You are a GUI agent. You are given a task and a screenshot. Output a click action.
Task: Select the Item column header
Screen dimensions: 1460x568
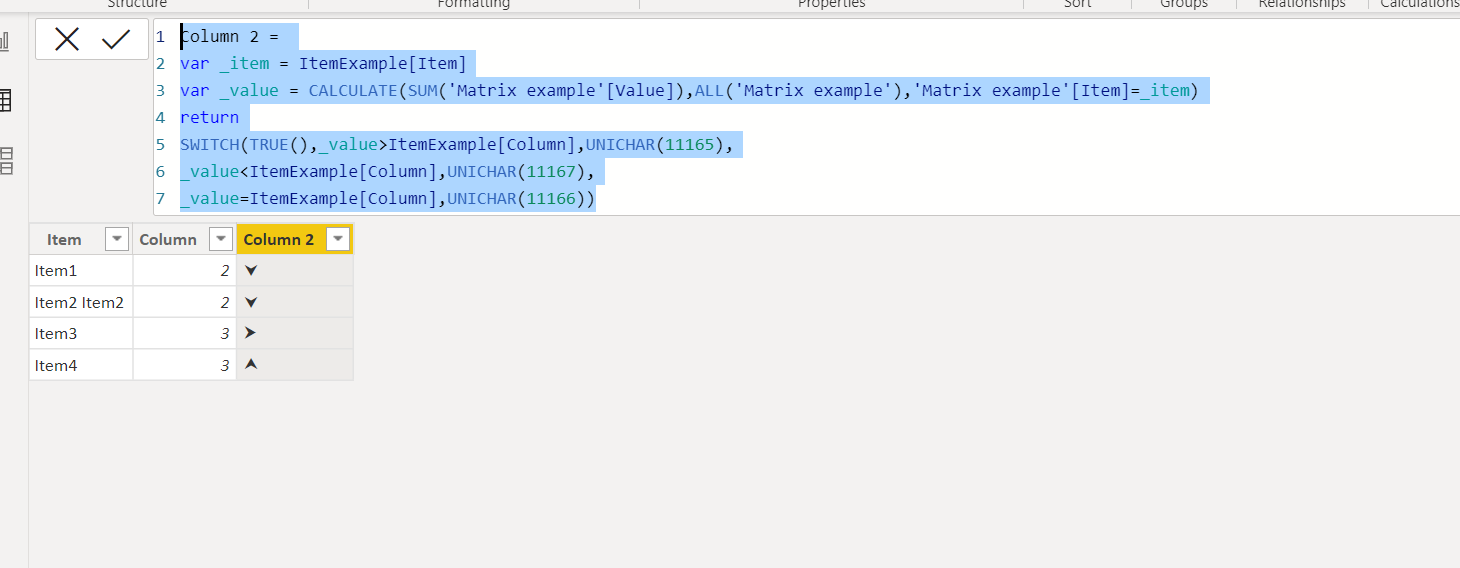pyautogui.click(x=64, y=239)
